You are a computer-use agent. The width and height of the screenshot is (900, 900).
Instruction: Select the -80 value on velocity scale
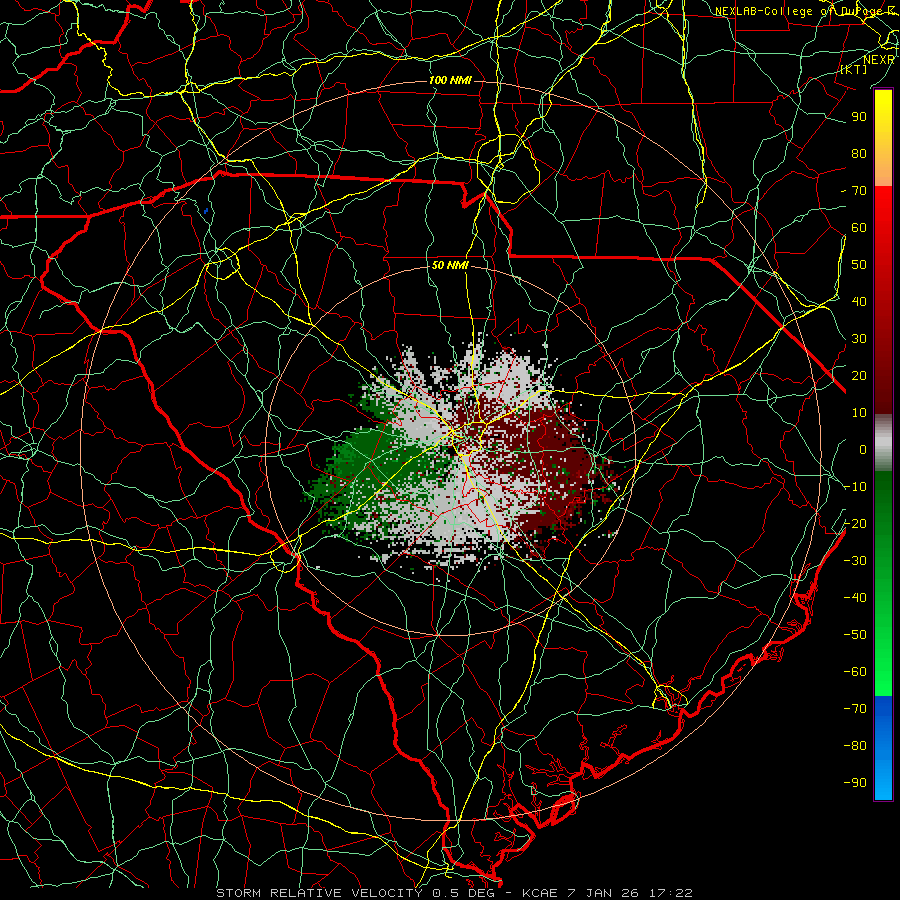[x=855, y=746]
